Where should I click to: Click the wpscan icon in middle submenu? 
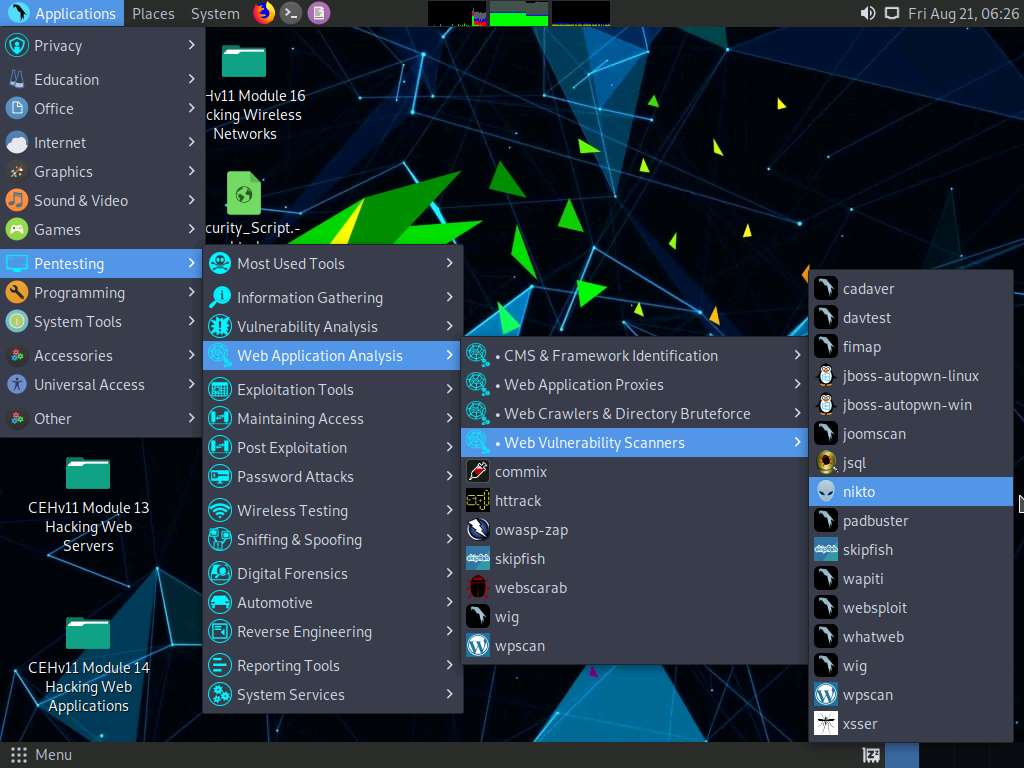coord(478,646)
